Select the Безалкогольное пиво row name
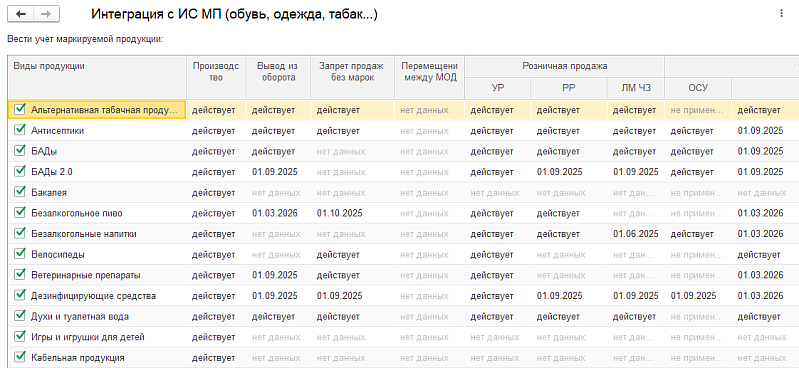Image resolution: width=799 pixels, height=368 pixels. [77, 213]
